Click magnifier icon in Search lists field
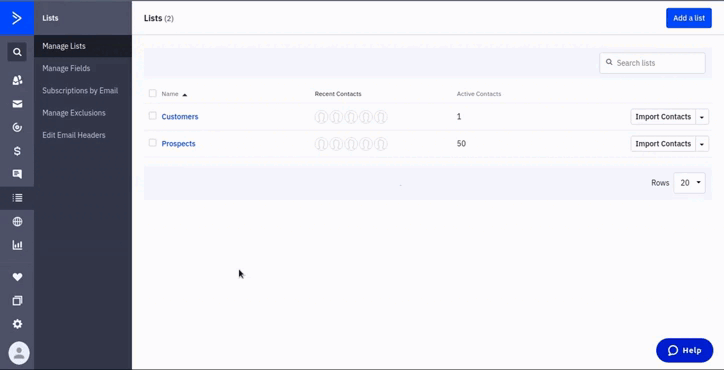The width and height of the screenshot is (724, 370). [x=609, y=62]
